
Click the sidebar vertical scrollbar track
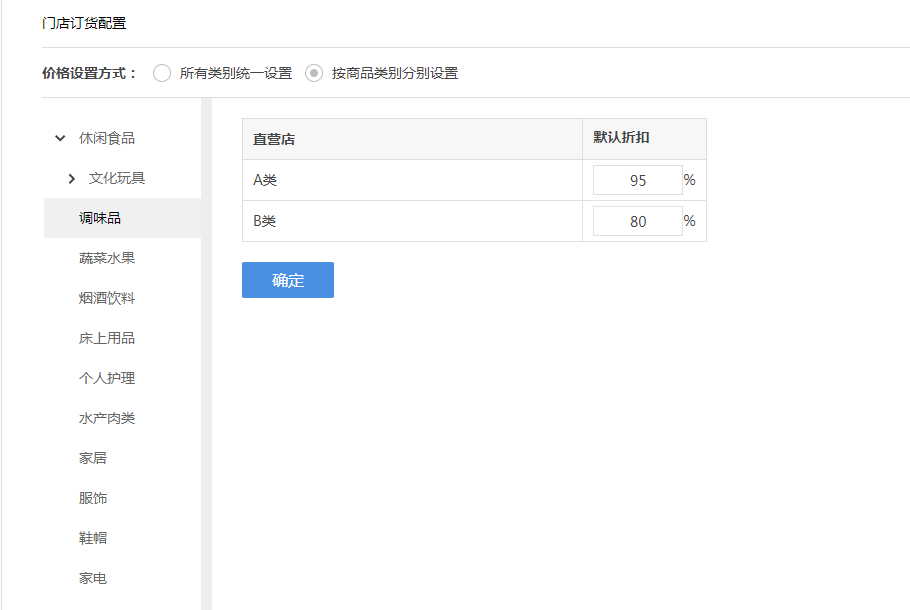tap(207, 354)
